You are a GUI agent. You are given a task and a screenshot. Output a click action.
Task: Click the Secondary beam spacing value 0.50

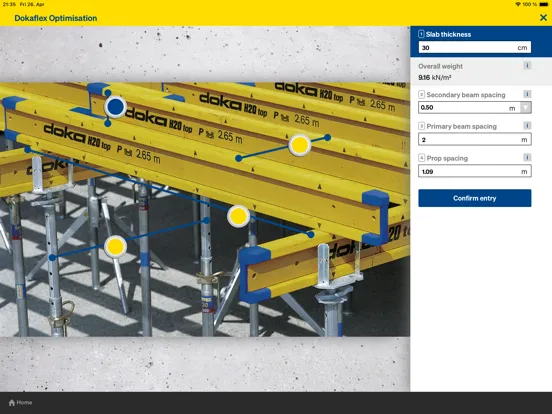[x=427, y=107]
